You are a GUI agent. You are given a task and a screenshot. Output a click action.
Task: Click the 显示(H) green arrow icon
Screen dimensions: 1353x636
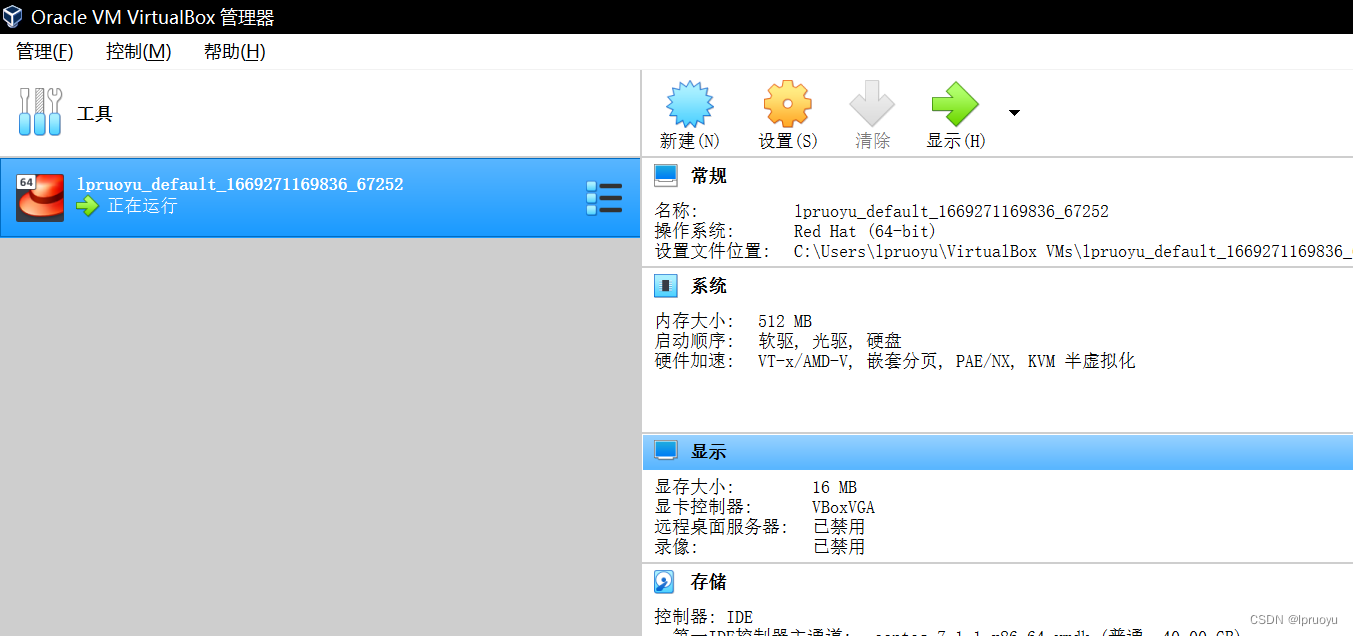point(955,104)
